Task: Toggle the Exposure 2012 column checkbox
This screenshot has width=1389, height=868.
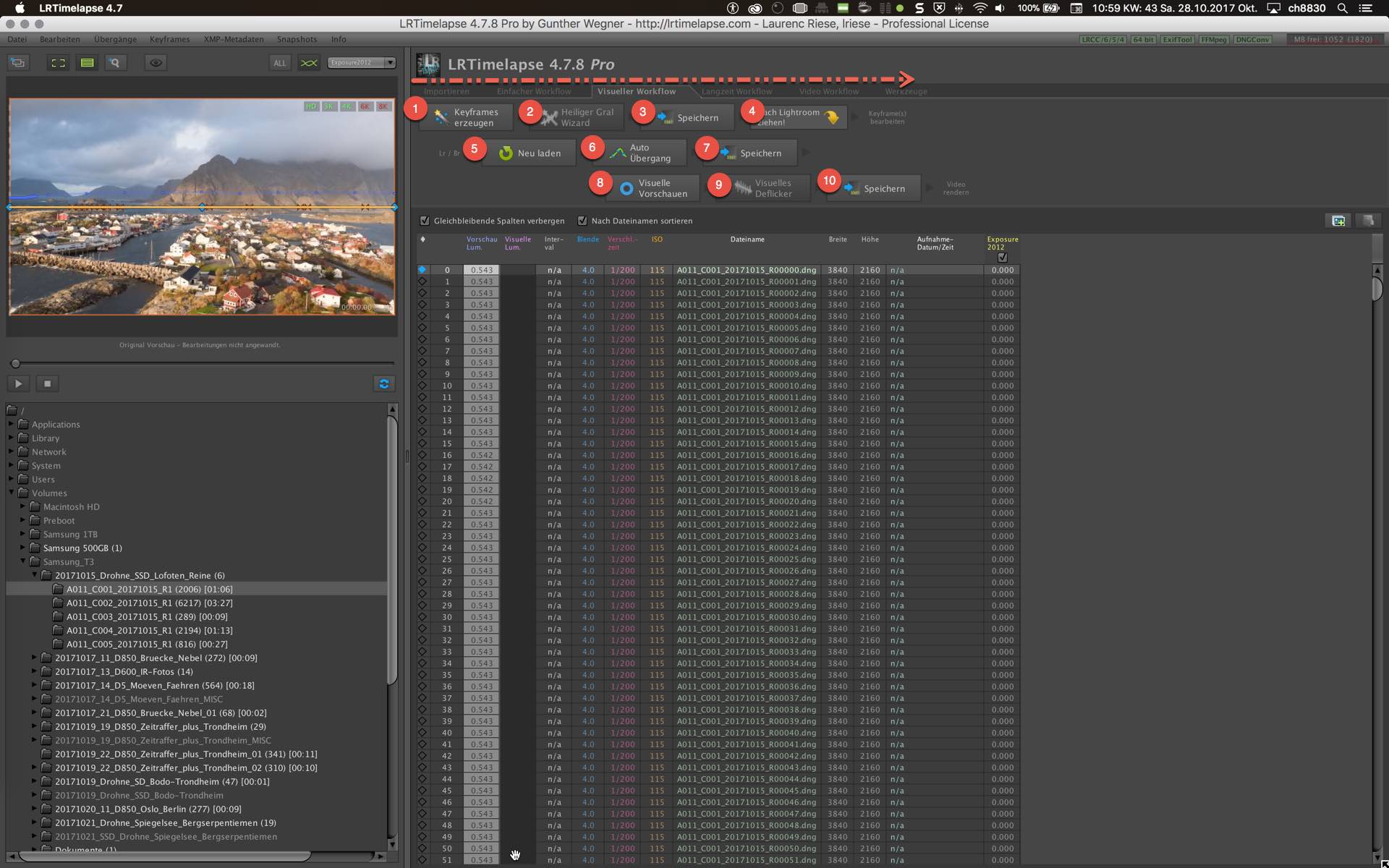Action: 1003,258
